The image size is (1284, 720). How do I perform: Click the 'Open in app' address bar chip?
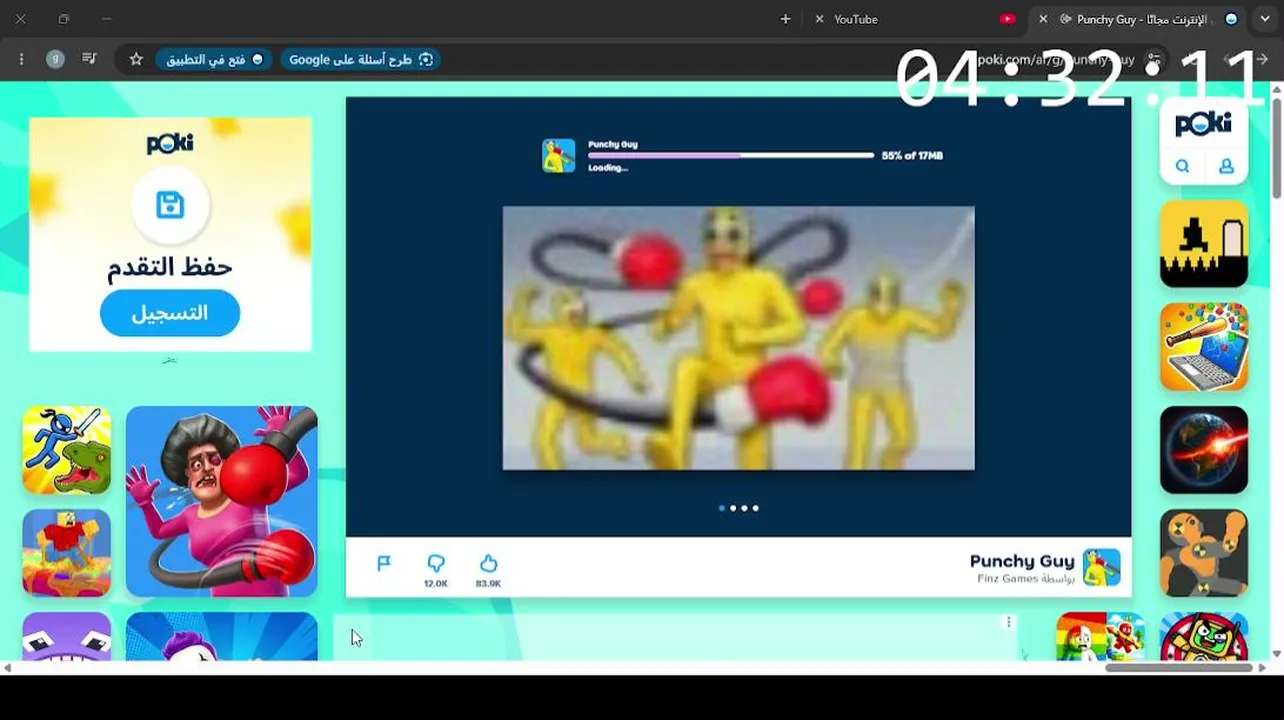(215, 59)
